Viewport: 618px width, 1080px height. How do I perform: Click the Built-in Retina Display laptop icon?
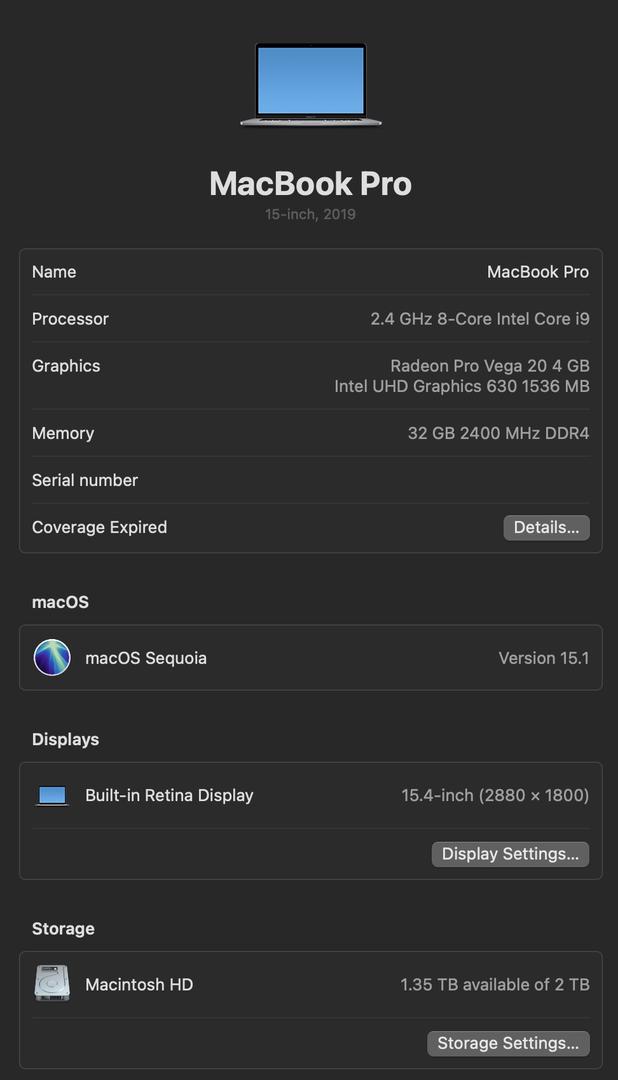point(52,796)
